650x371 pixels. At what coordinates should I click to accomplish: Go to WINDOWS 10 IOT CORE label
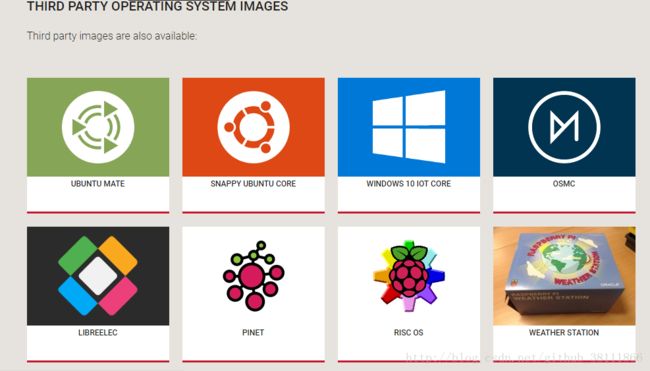(x=409, y=184)
